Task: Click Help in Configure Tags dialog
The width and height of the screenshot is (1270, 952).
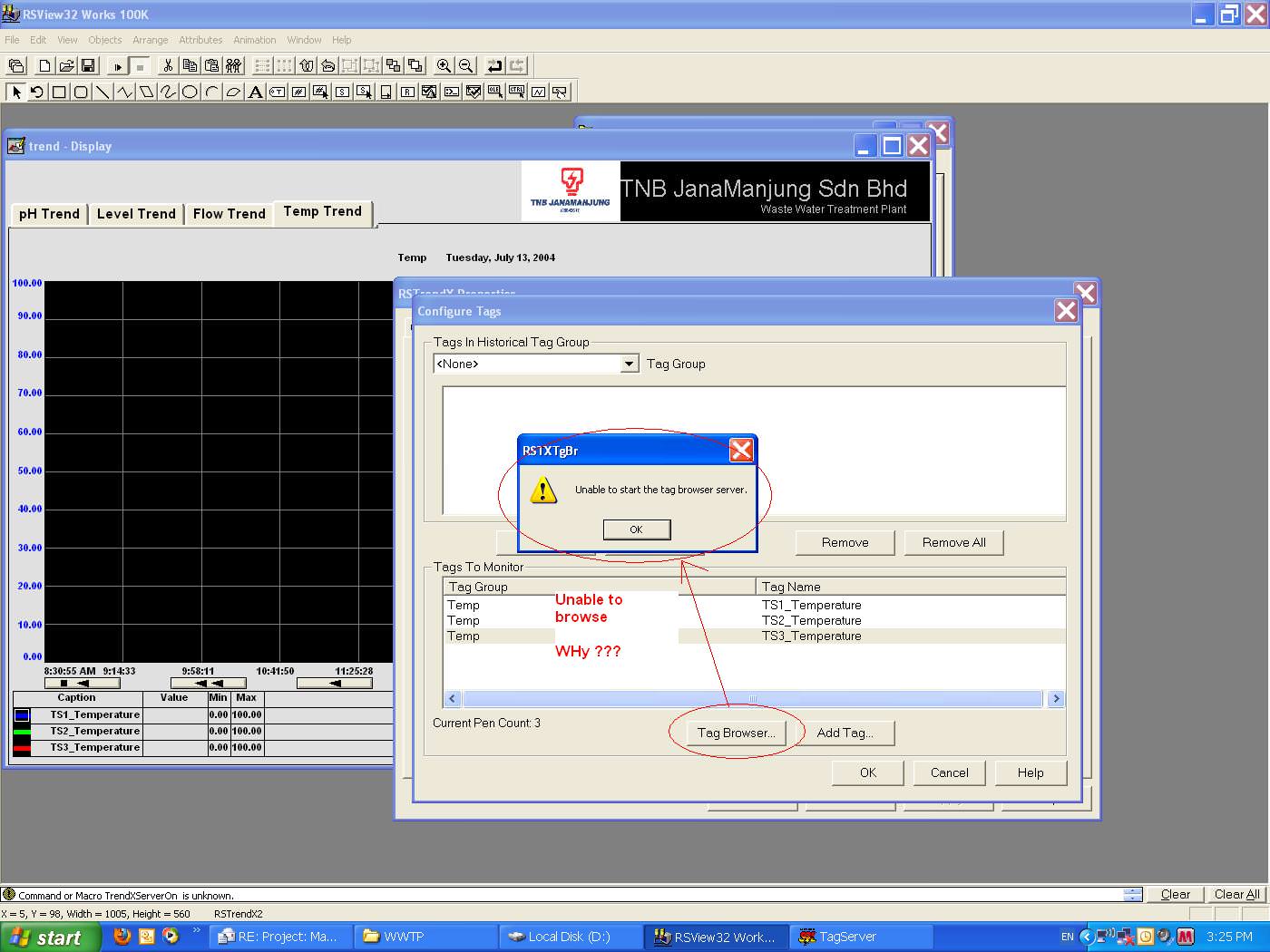Action: [x=1031, y=772]
